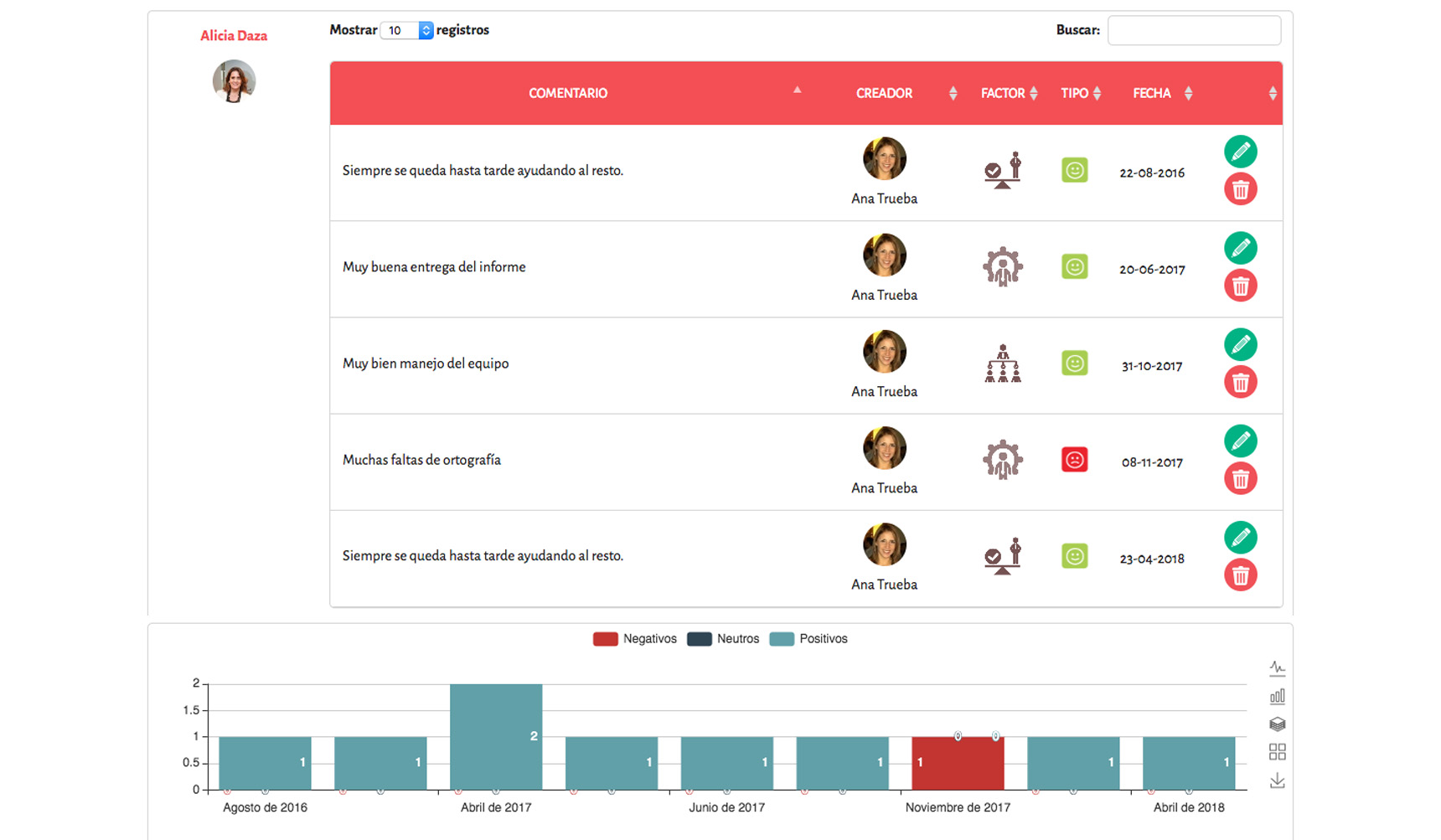Sort table by COMENTARIO column
Viewport: 1441px width, 840px height.
tap(568, 93)
